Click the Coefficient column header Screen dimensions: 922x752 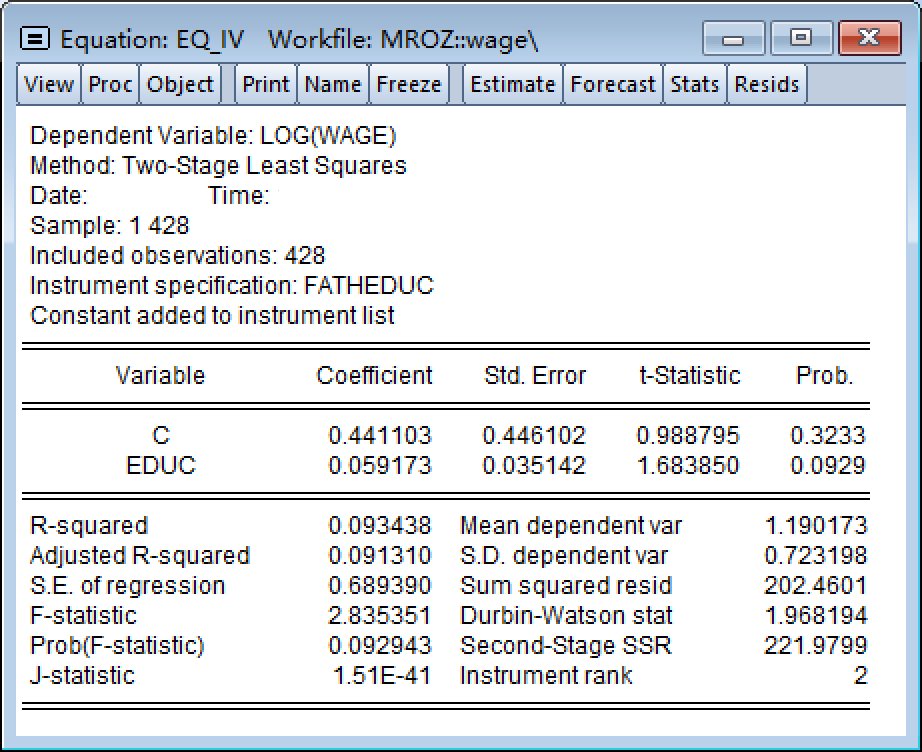374,376
